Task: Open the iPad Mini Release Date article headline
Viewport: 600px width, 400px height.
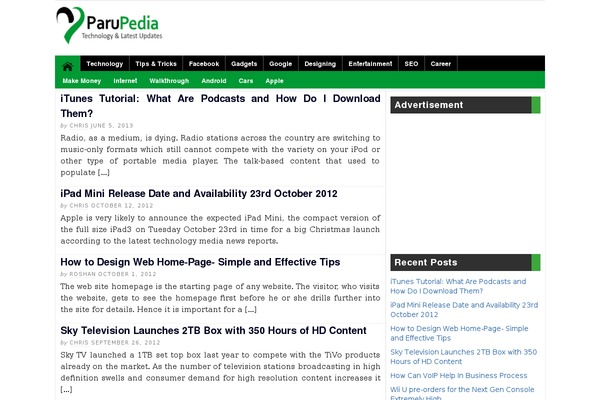Action: (x=199, y=194)
